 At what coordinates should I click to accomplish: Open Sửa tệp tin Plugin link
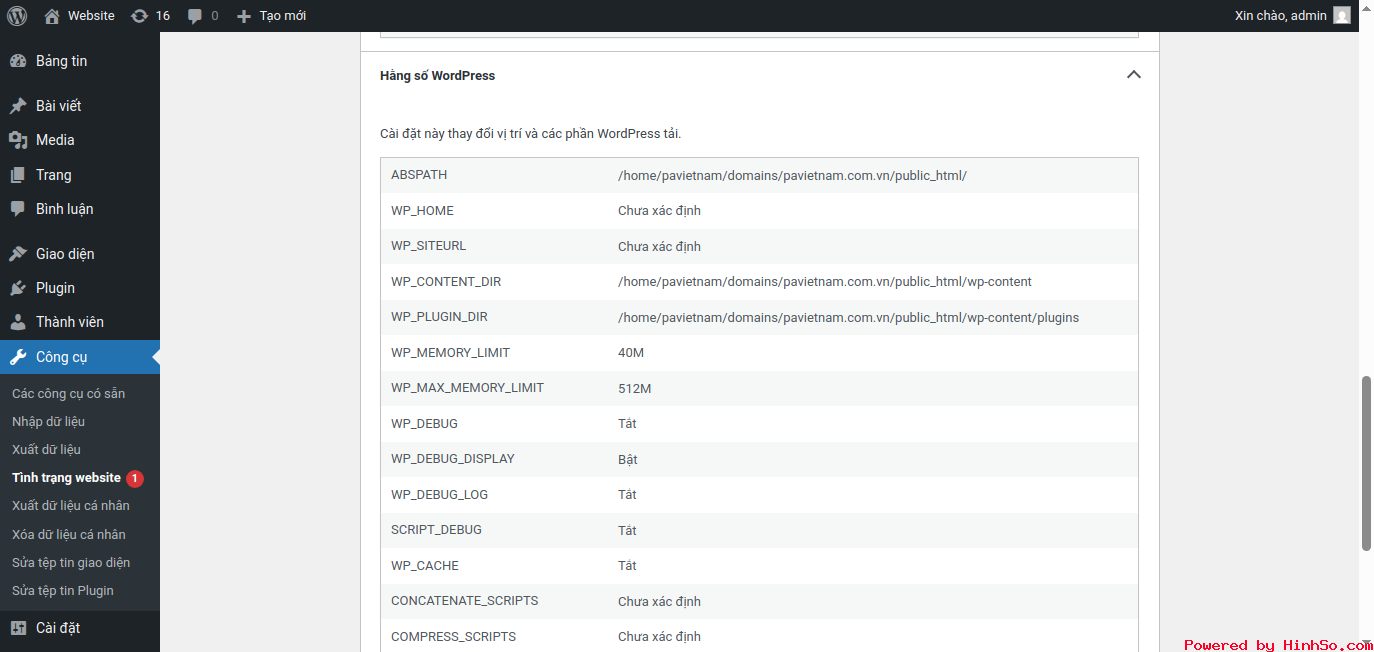[62, 591]
